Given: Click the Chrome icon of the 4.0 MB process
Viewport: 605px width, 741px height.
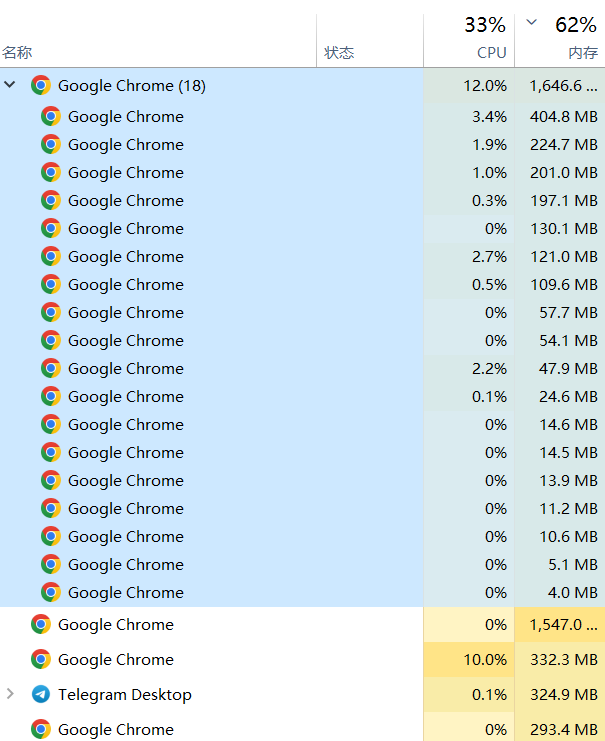Looking at the screenshot, I should coord(51,592).
